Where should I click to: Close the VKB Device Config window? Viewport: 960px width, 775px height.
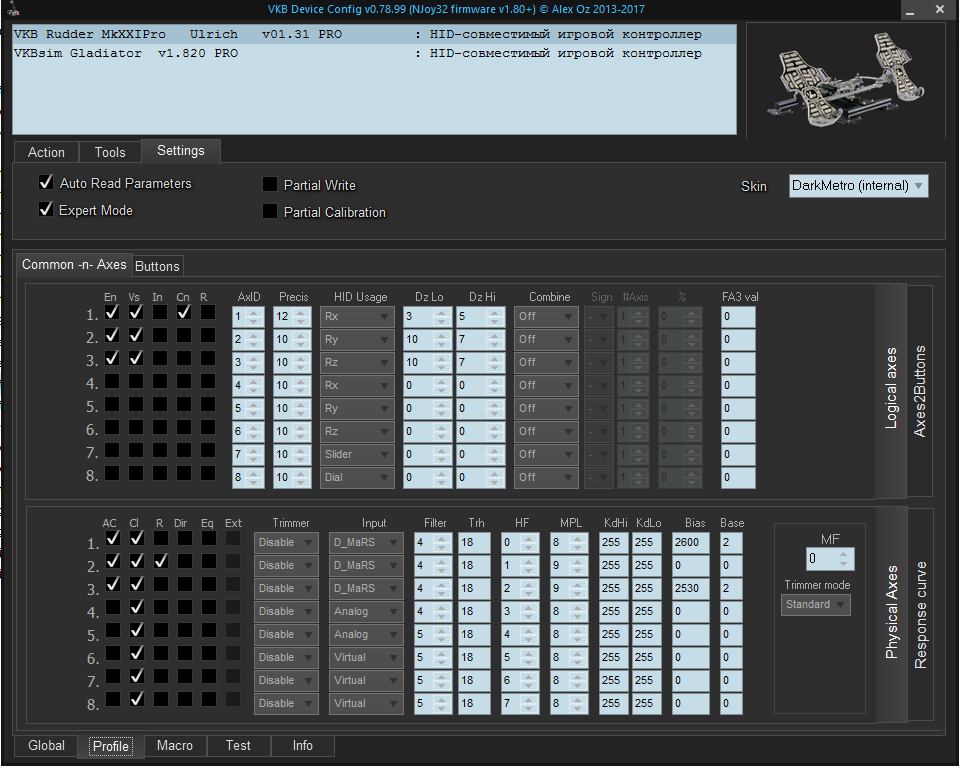coord(940,9)
